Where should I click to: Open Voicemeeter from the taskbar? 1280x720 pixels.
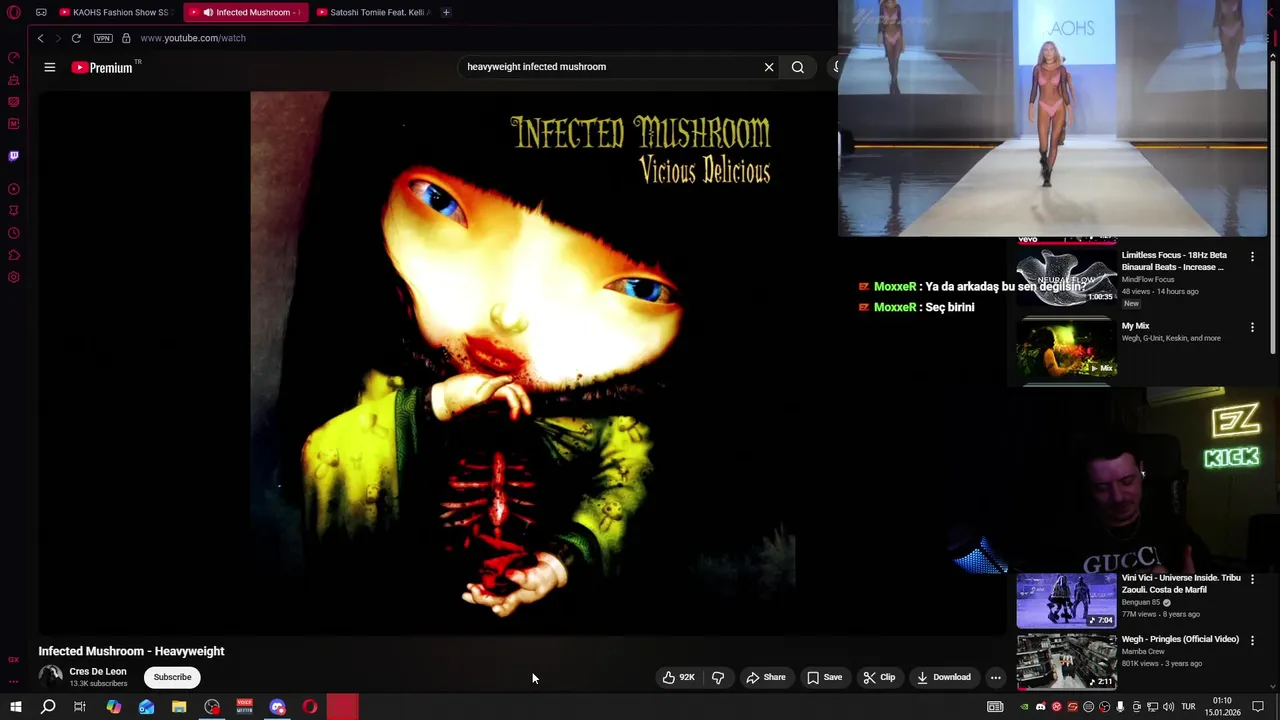245,707
